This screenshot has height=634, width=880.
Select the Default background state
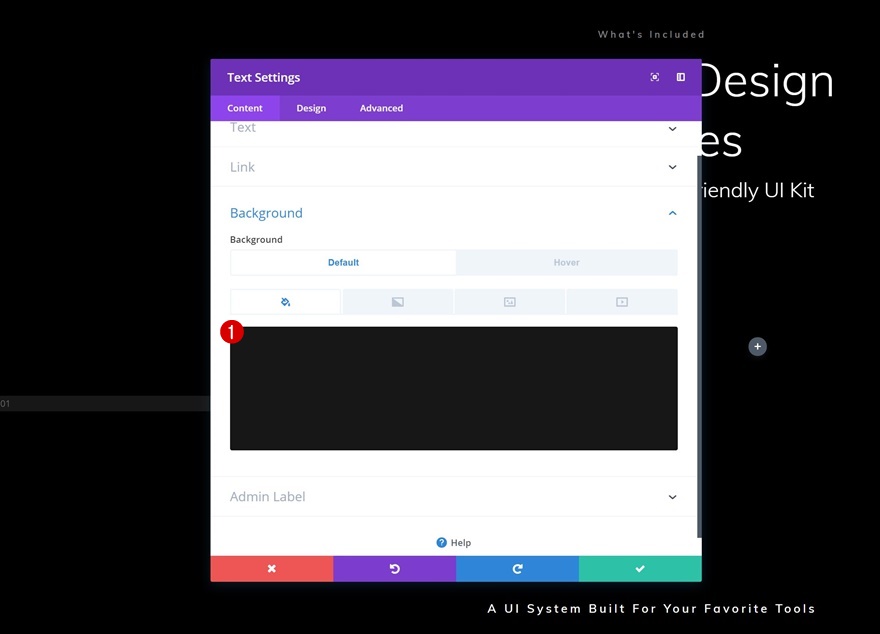coord(343,263)
